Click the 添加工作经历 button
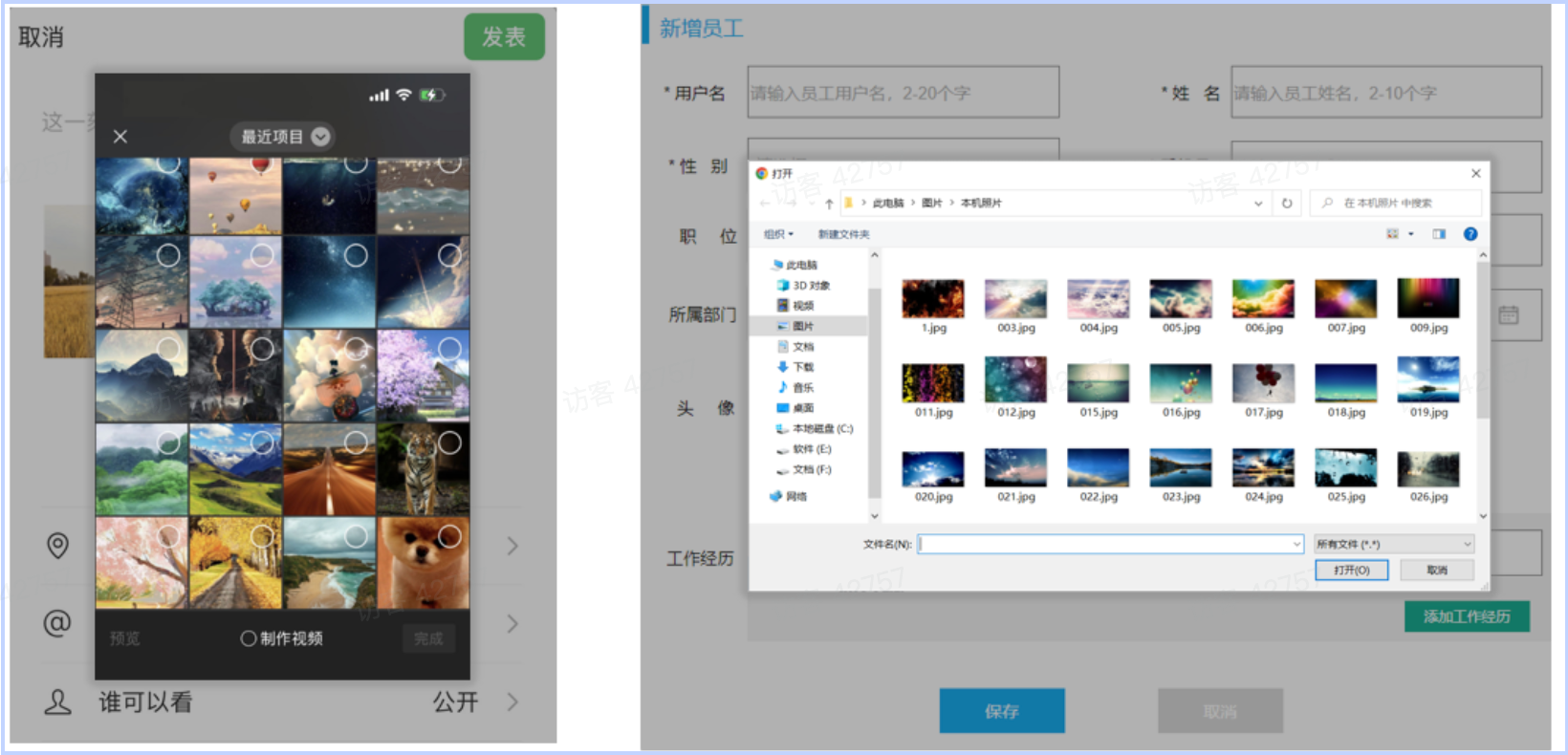 pos(1467,616)
